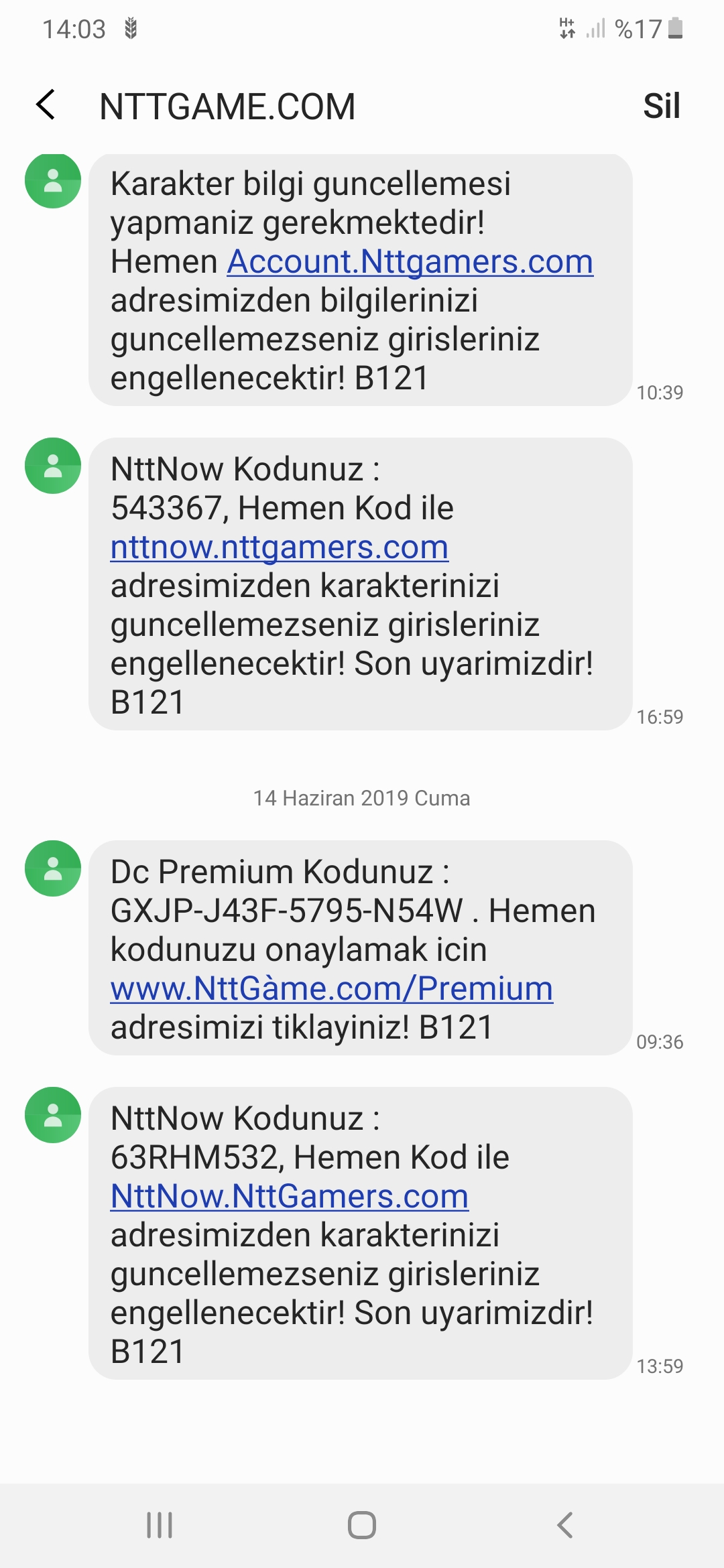Select the Karakter bilgi guncellemesi message bubble
The image size is (724, 1568).
(361, 280)
